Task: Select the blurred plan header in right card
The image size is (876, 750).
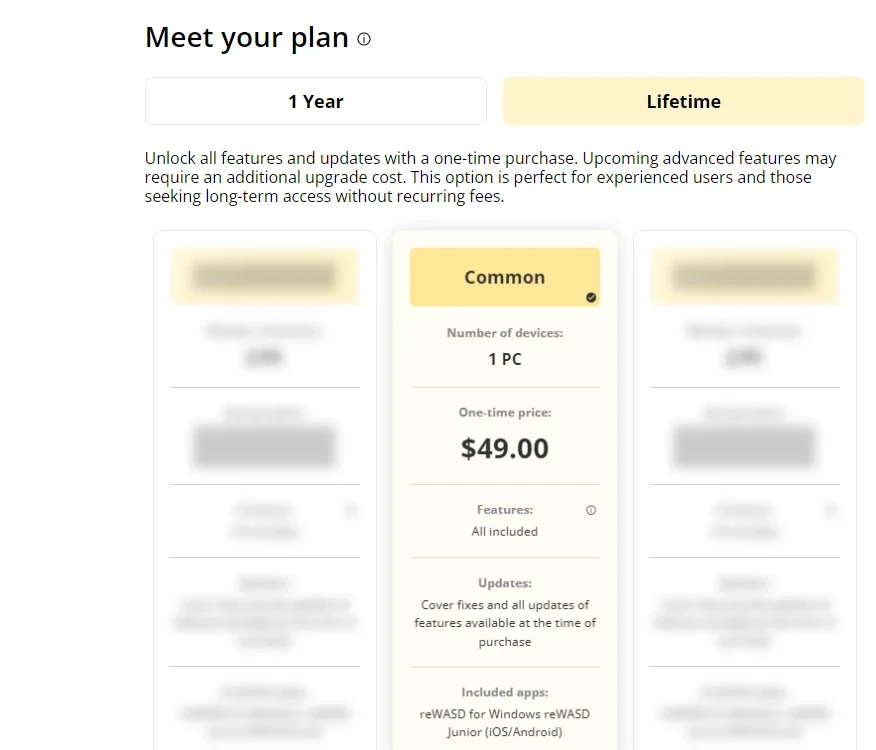Action: pos(745,277)
